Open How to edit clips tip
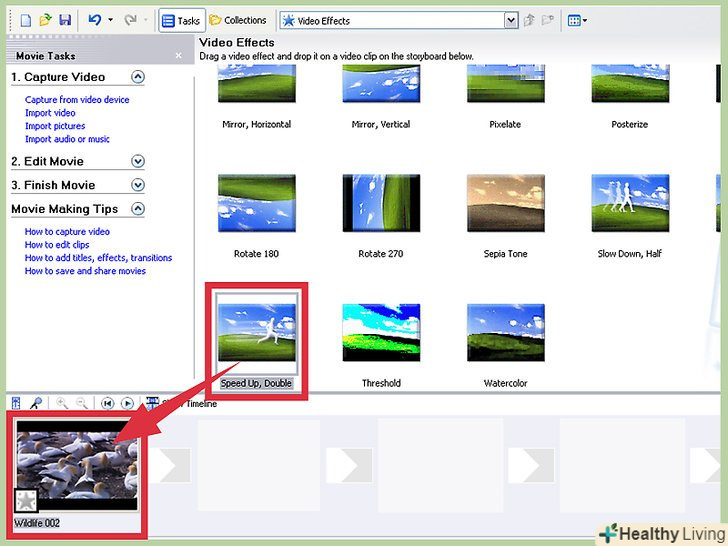This screenshot has width=728, height=546. tap(57, 245)
